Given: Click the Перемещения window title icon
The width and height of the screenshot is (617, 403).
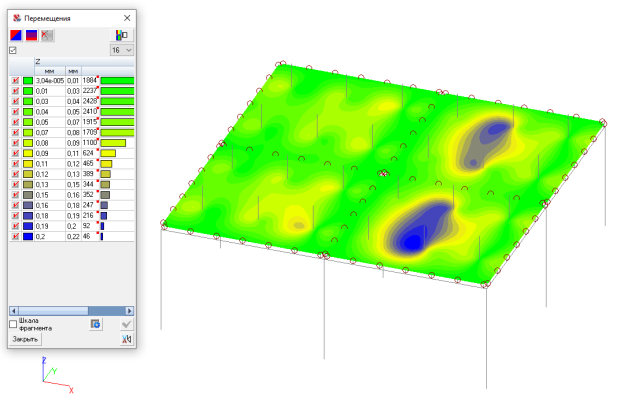Looking at the screenshot, I should coord(14,18).
